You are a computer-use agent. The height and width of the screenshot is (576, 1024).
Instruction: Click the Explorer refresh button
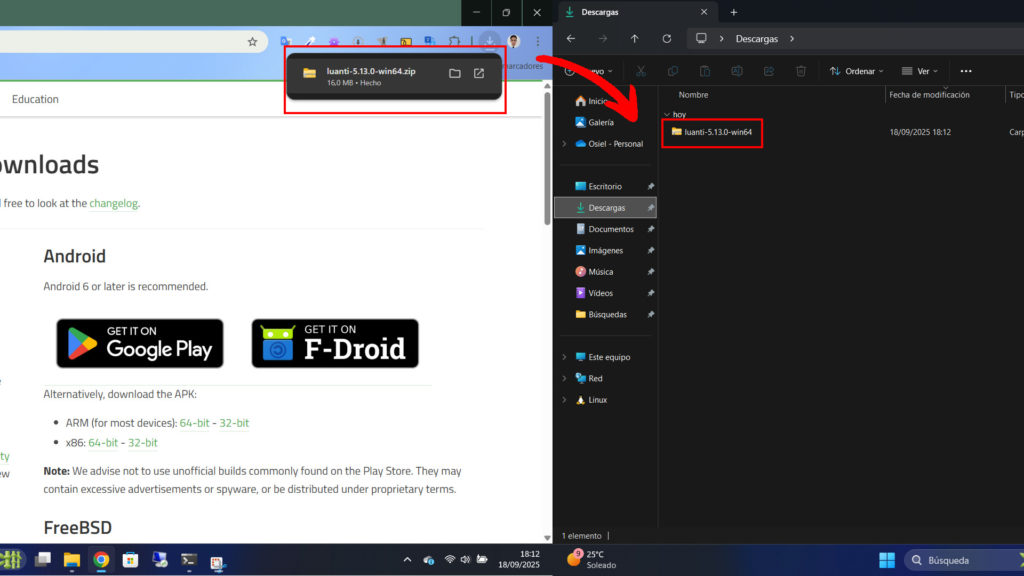point(667,39)
